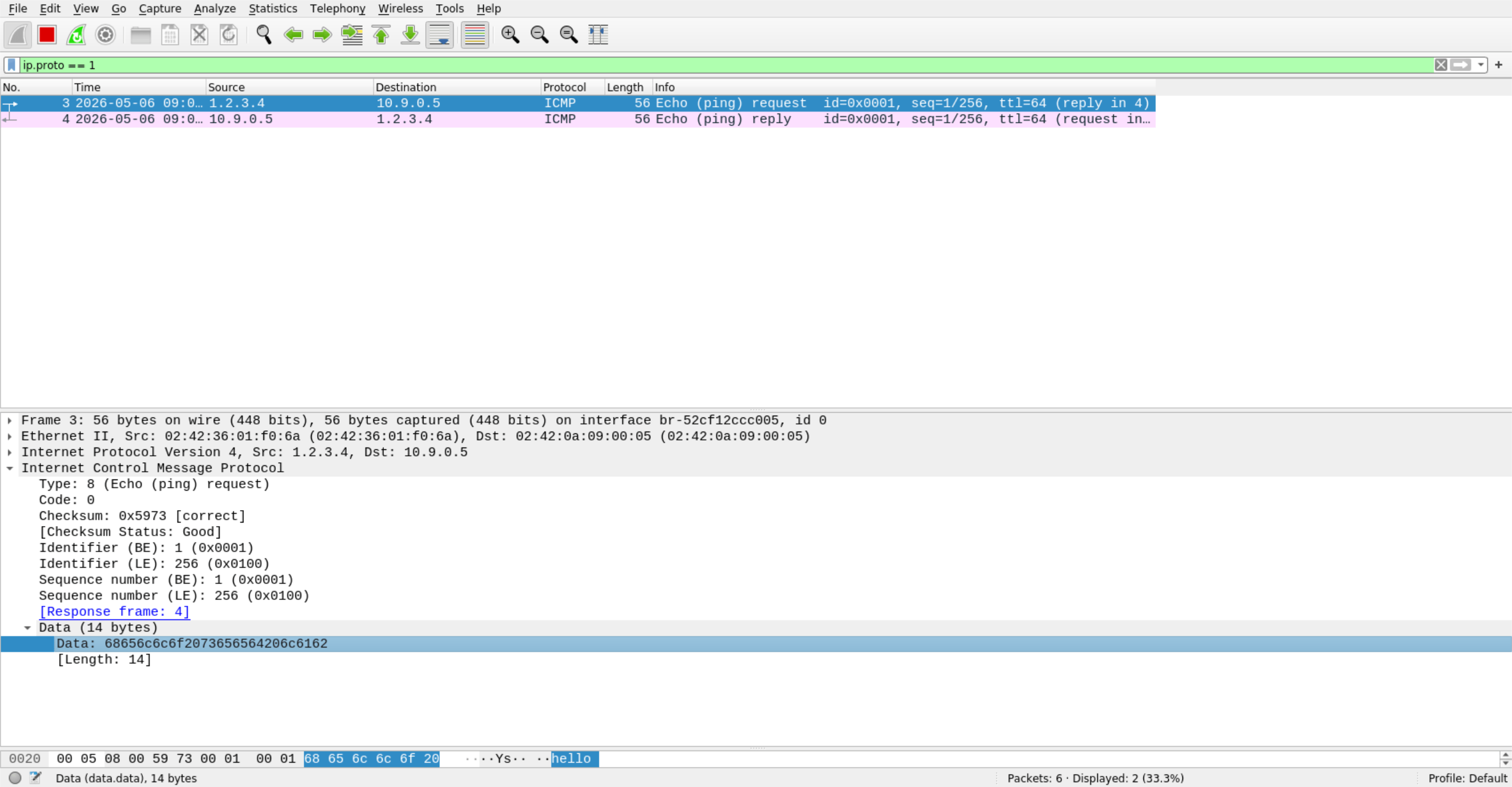Open the Analyze menu
The height and width of the screenshot is (787, 1512).
(215, 8)
